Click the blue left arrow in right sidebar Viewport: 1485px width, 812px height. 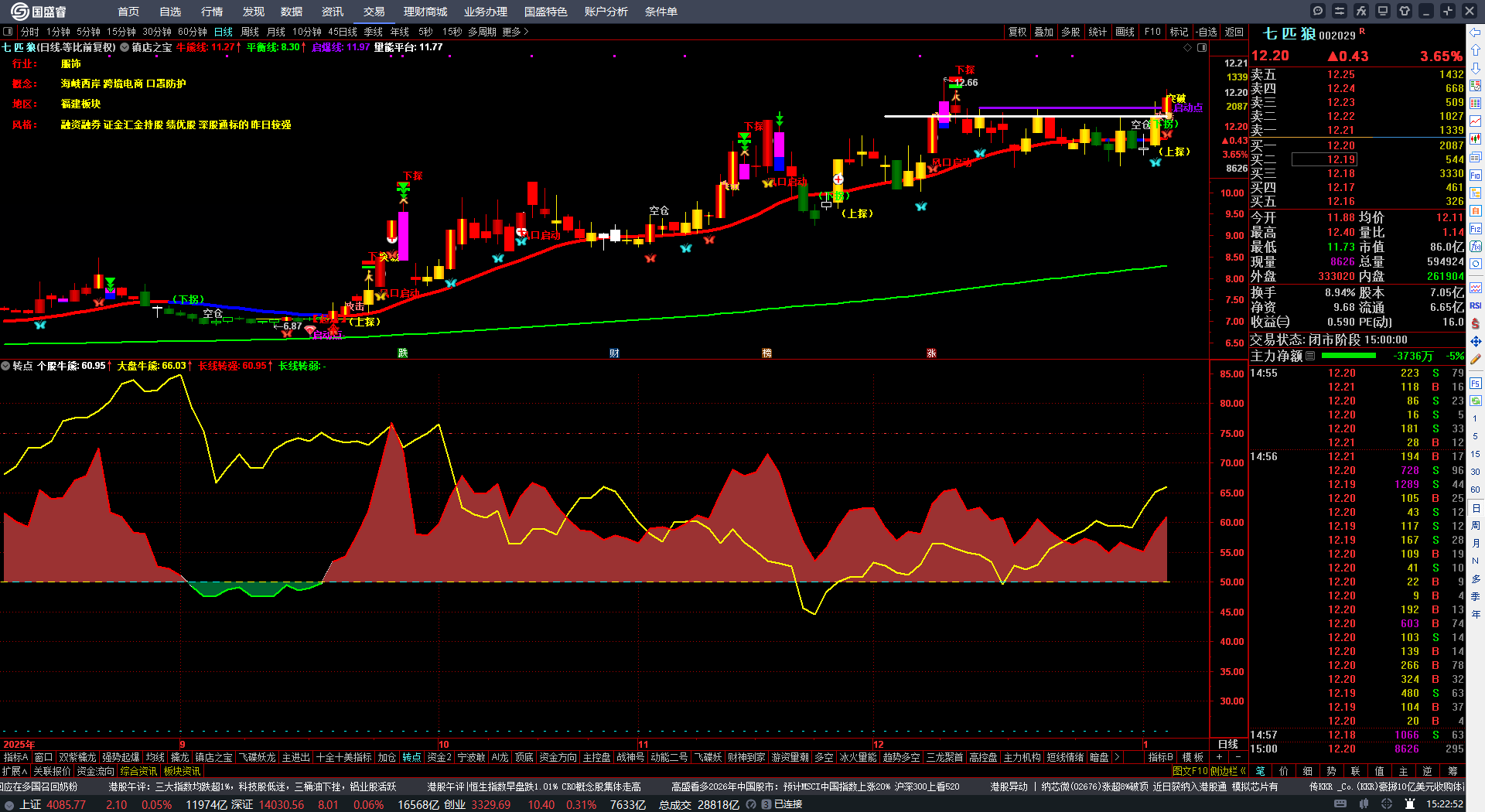[1476, 32]
